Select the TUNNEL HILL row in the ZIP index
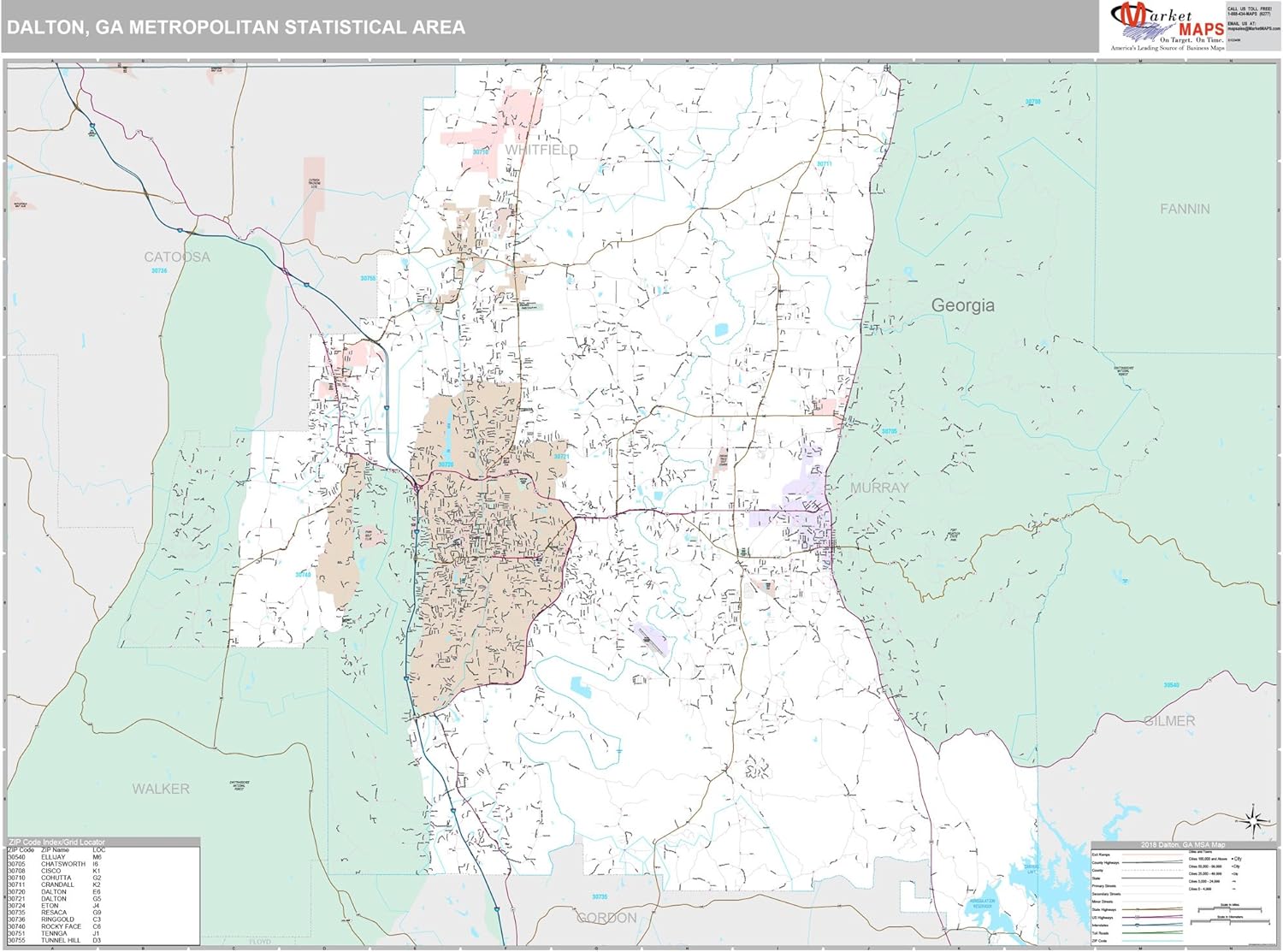The image size is (1283, 952). (x=55, y=941)
